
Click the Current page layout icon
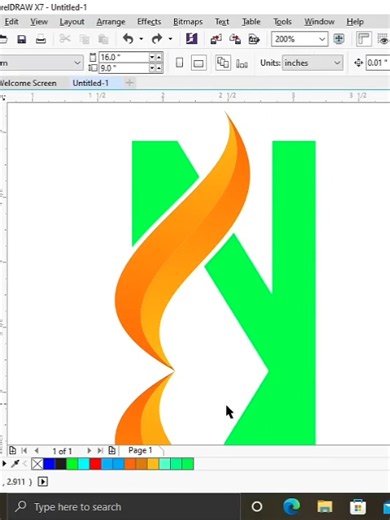coord(242,63)
